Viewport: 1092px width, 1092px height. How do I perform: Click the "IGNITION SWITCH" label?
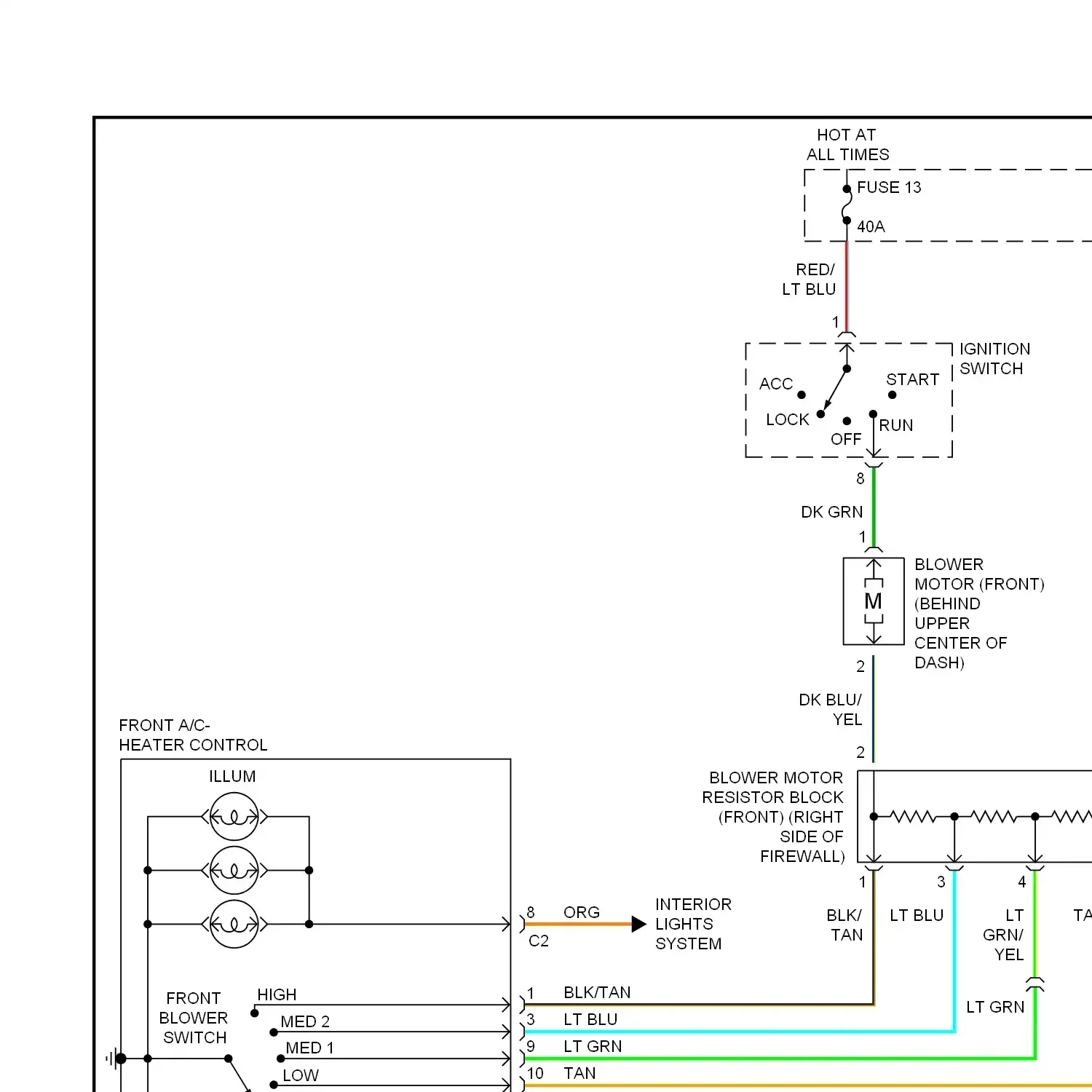[x=994, y=359]
